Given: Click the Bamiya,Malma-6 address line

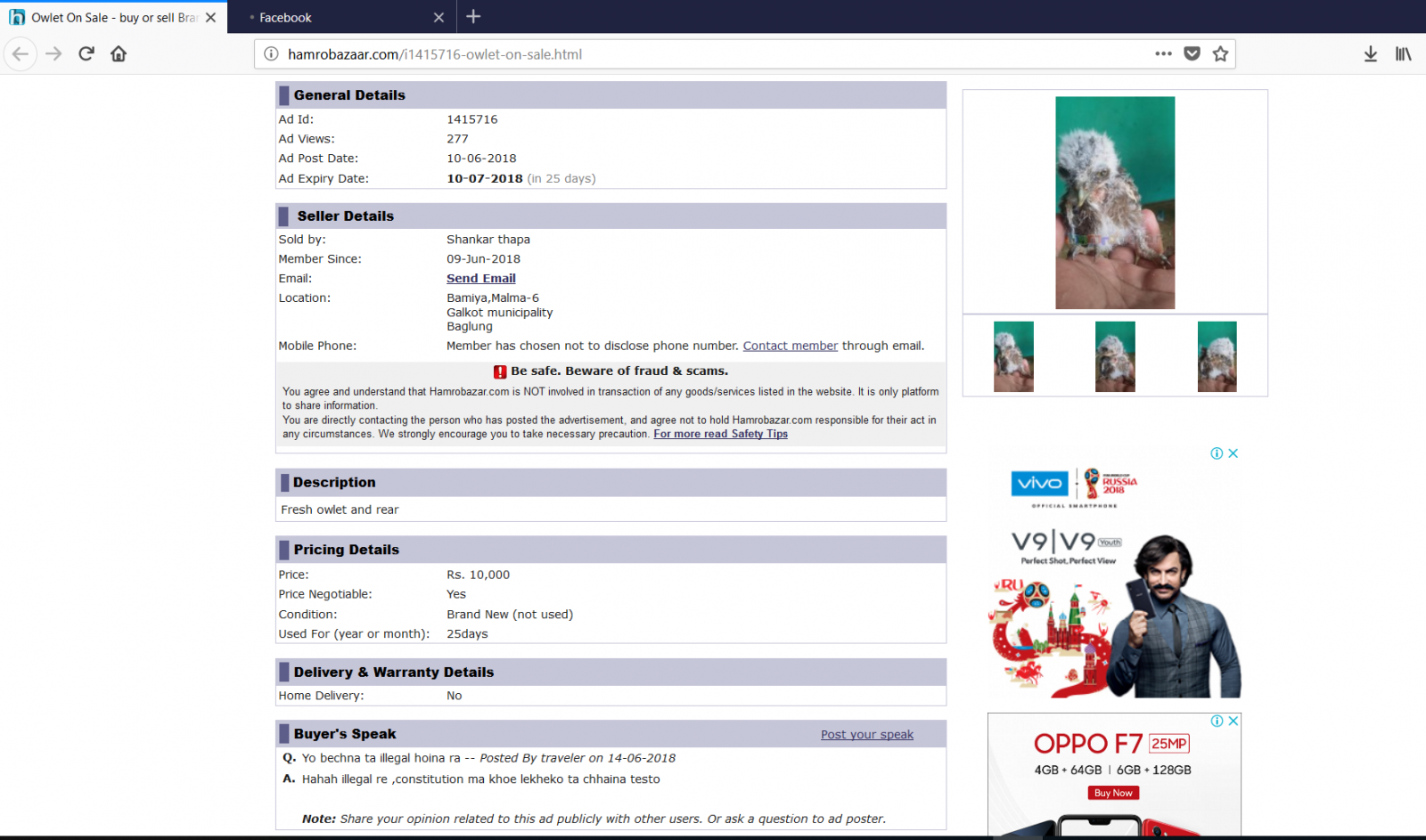Looking at the screenshot, I should (493, 298).
